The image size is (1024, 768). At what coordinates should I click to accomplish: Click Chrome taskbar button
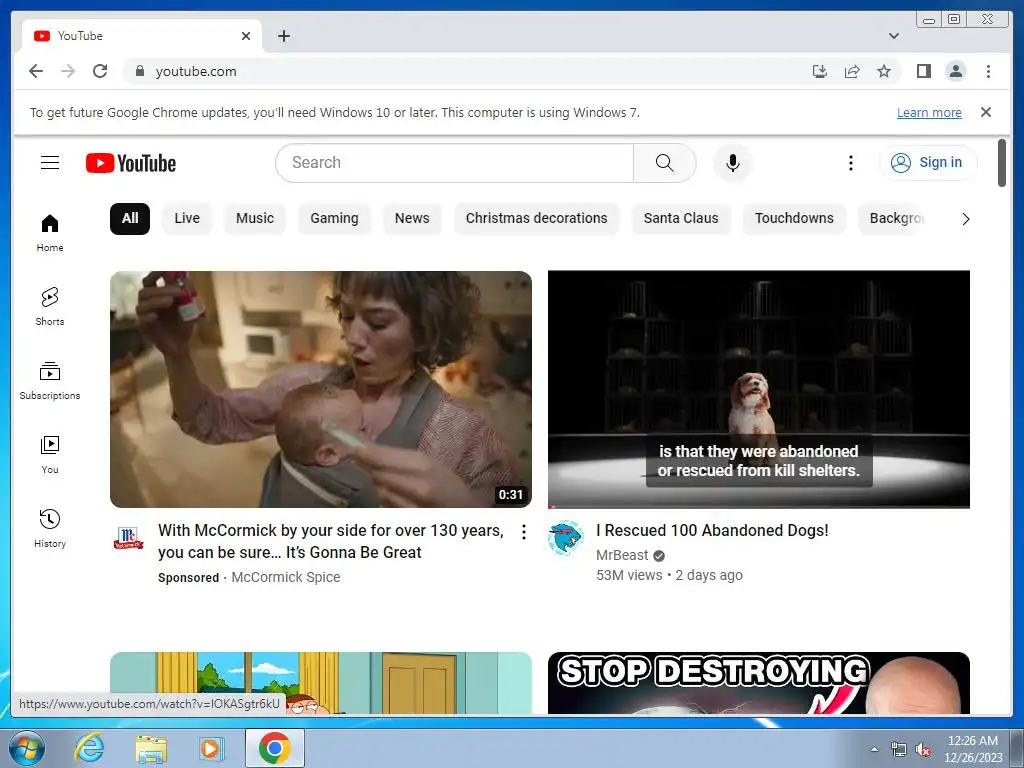click(x=274, y=748)
